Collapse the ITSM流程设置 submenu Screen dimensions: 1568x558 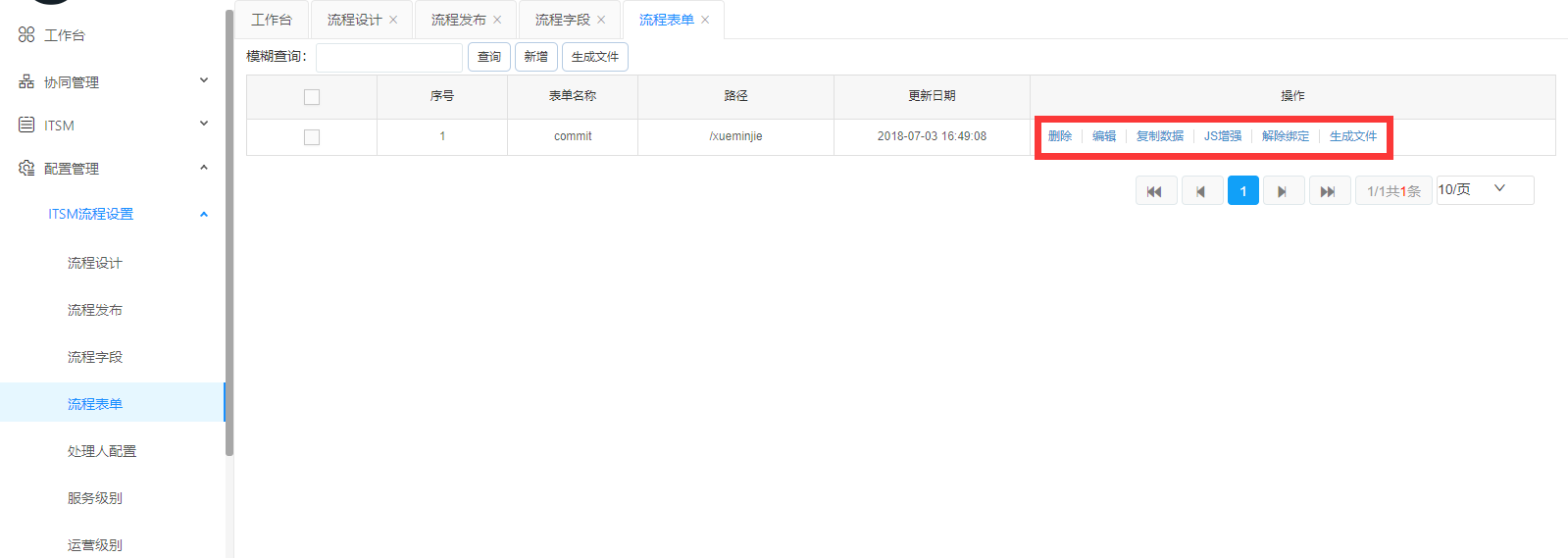tap(204, 214)
